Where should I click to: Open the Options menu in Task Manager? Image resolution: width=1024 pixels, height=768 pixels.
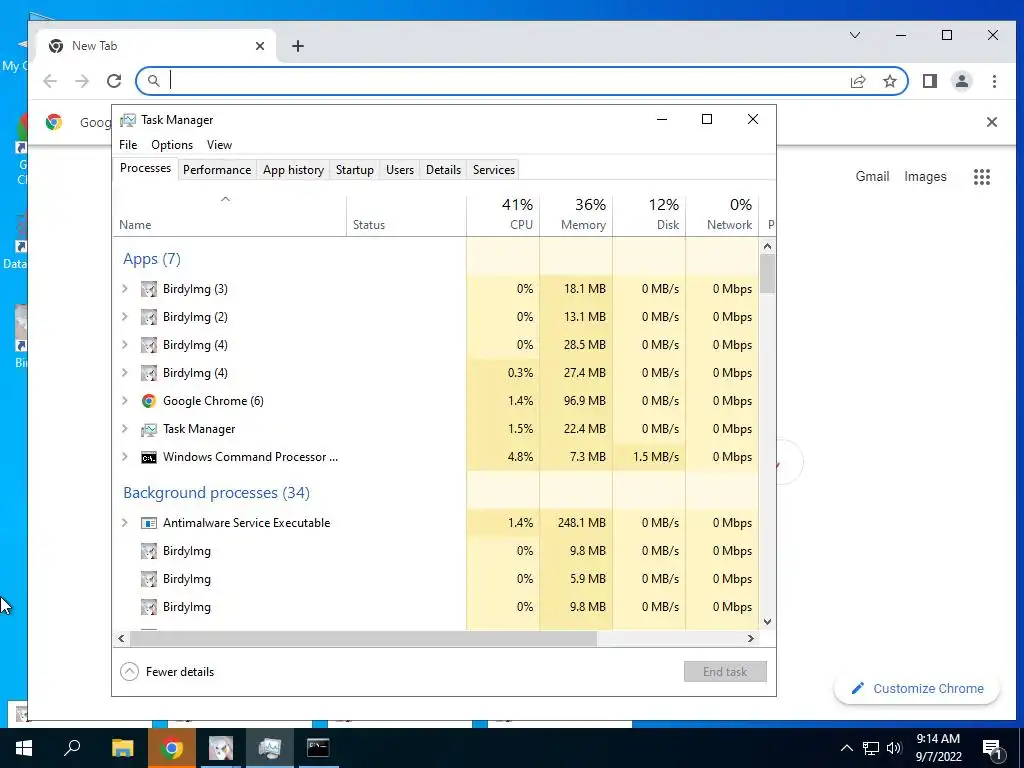(172, 145)
